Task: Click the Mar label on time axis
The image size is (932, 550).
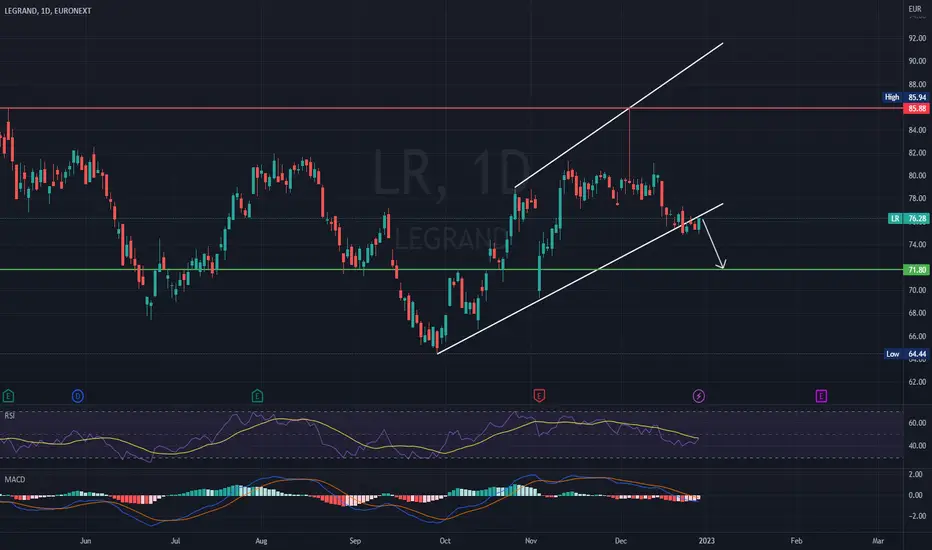Action: (878, 541)
